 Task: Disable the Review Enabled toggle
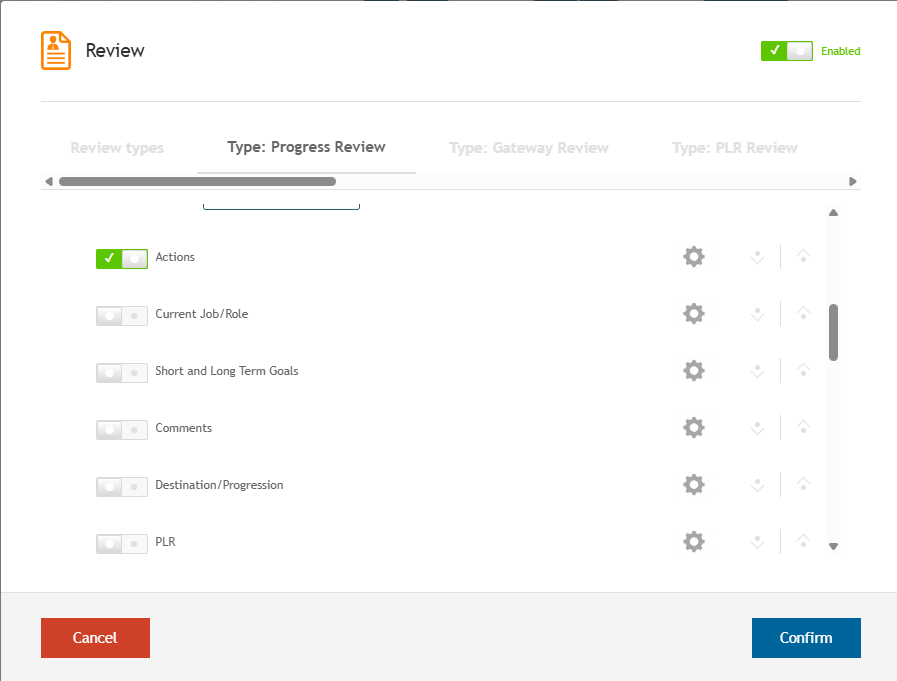pyautogui.click(x=787, y=51)
